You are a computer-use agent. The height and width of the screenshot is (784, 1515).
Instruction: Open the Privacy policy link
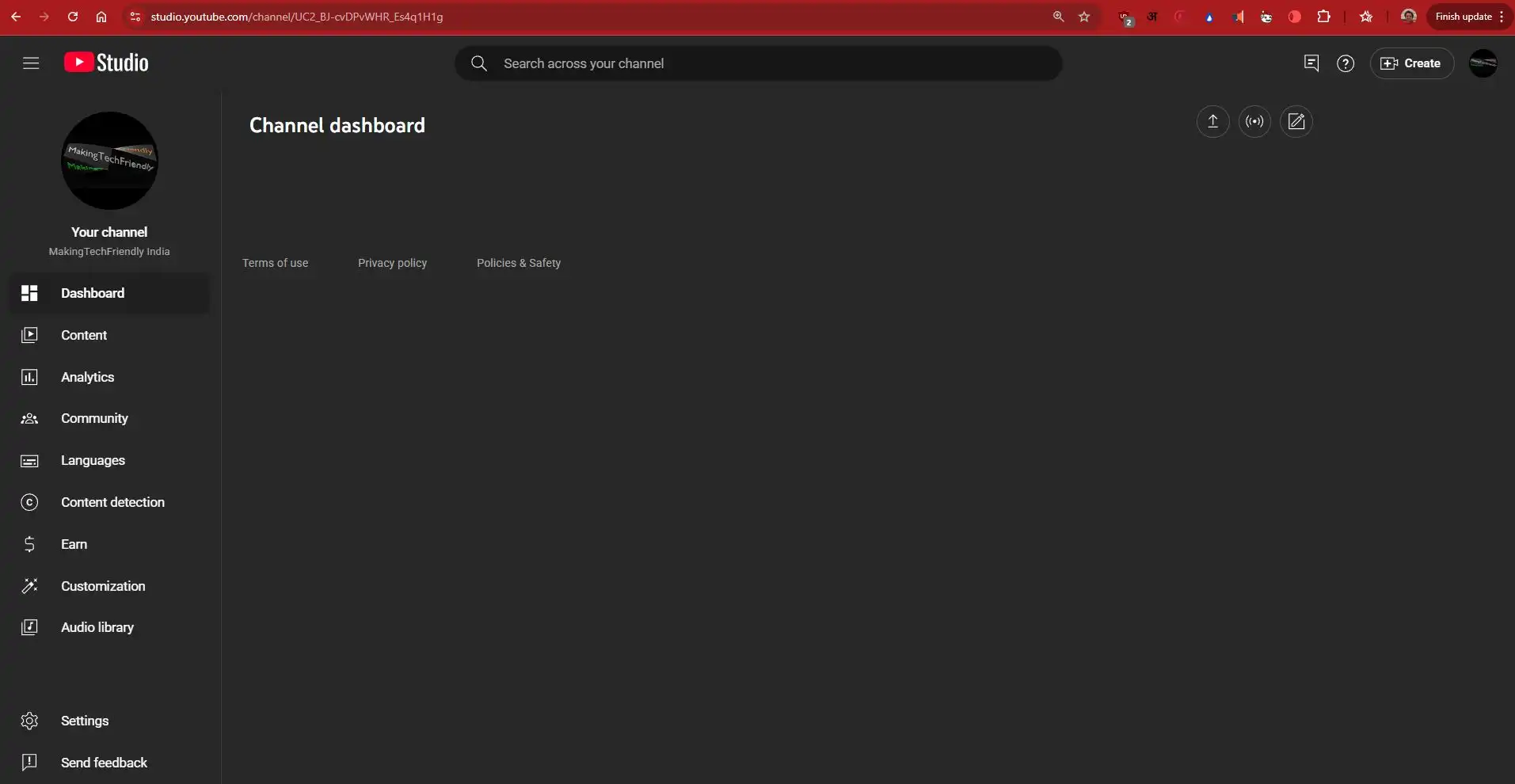392,263
